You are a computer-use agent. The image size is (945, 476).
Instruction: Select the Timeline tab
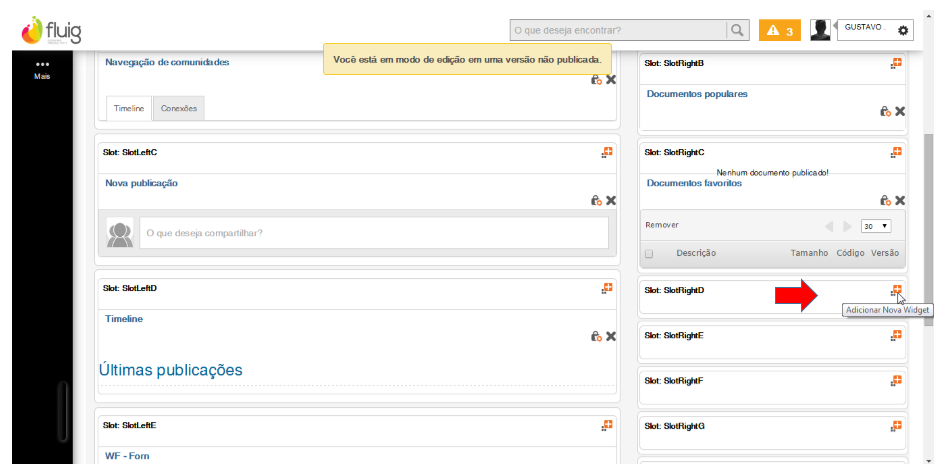point(128,108)
